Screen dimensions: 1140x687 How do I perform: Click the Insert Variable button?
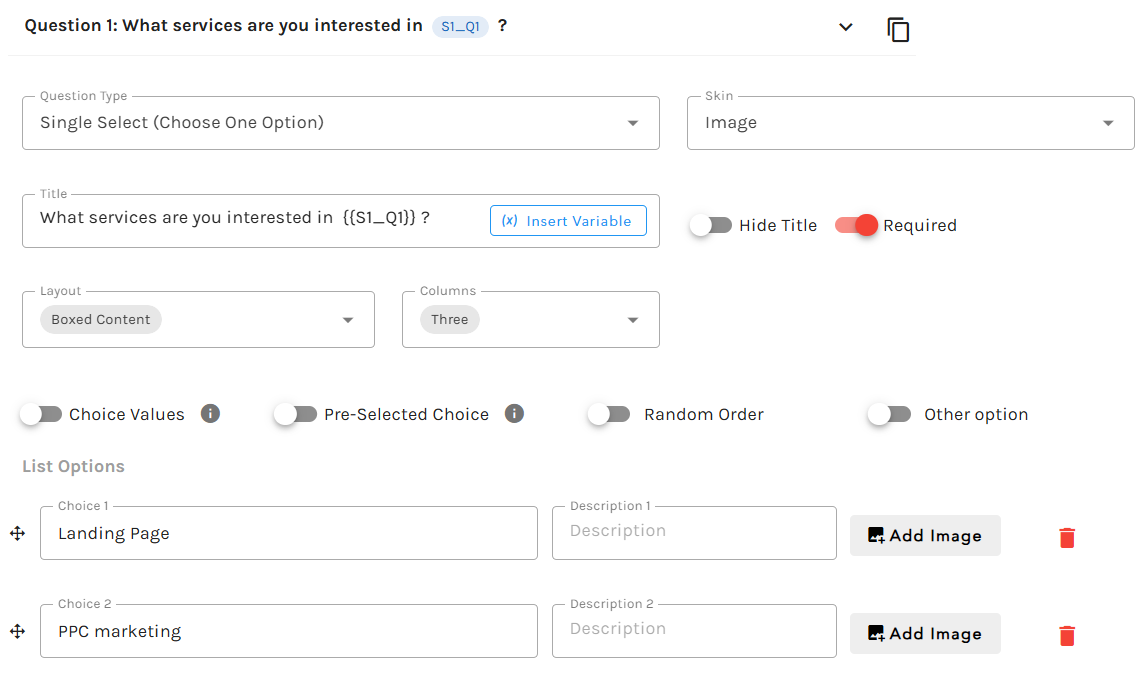coord(568,221)
